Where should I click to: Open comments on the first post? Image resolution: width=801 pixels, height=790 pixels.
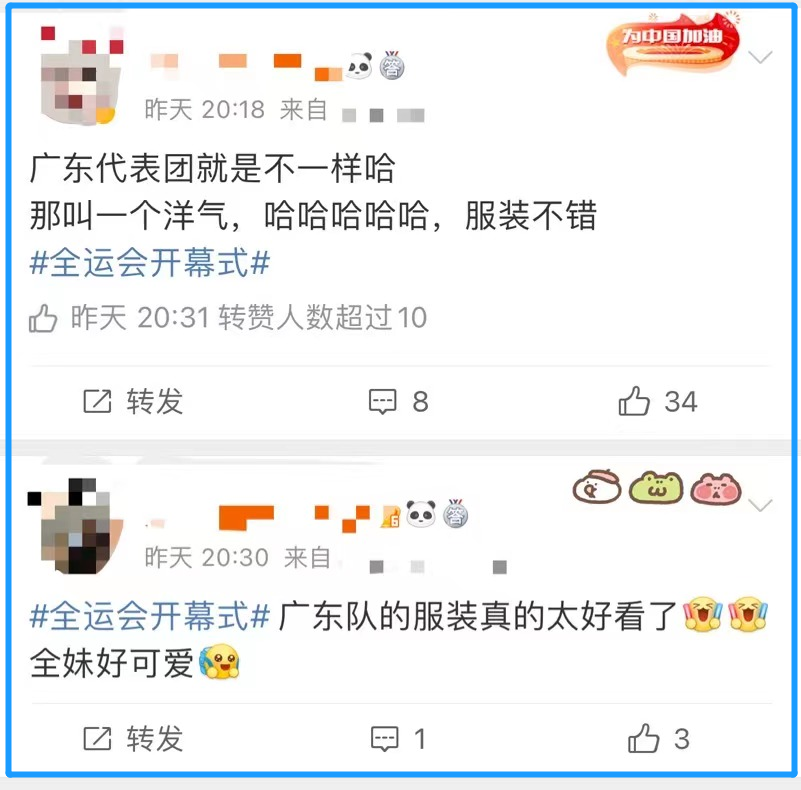pos(399,401)
